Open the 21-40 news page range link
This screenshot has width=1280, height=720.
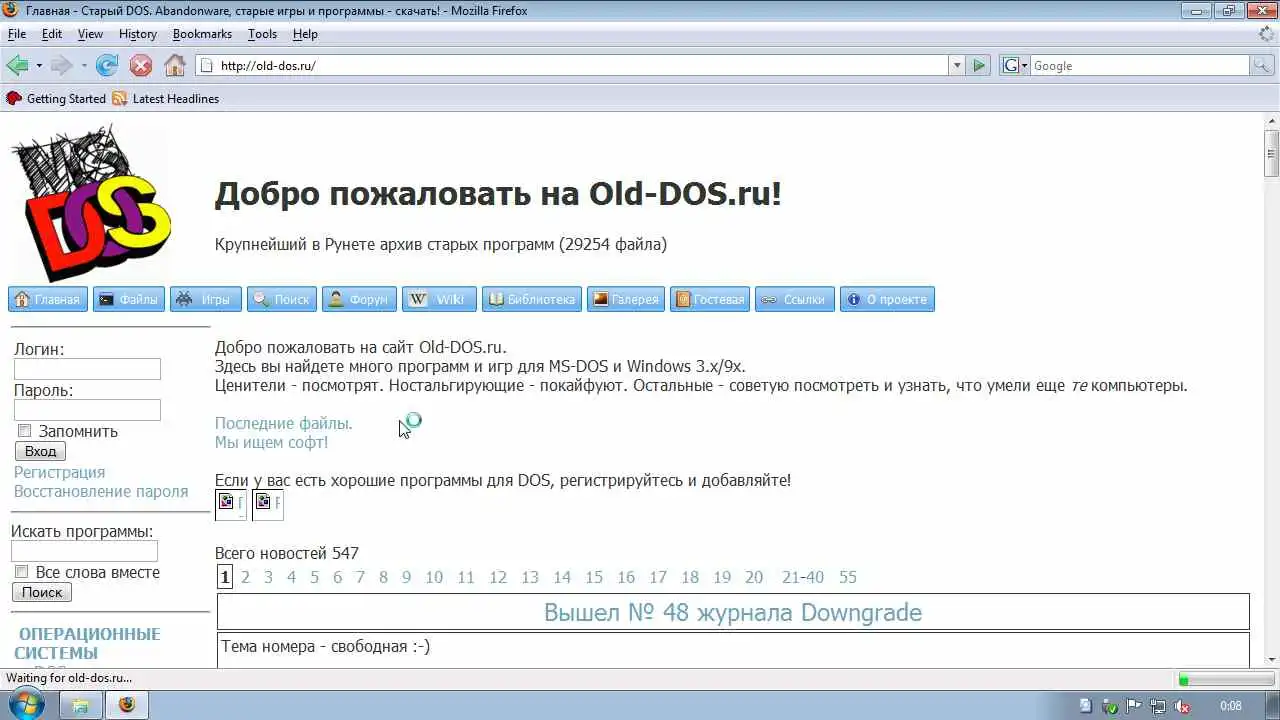[x=803, y=577]
